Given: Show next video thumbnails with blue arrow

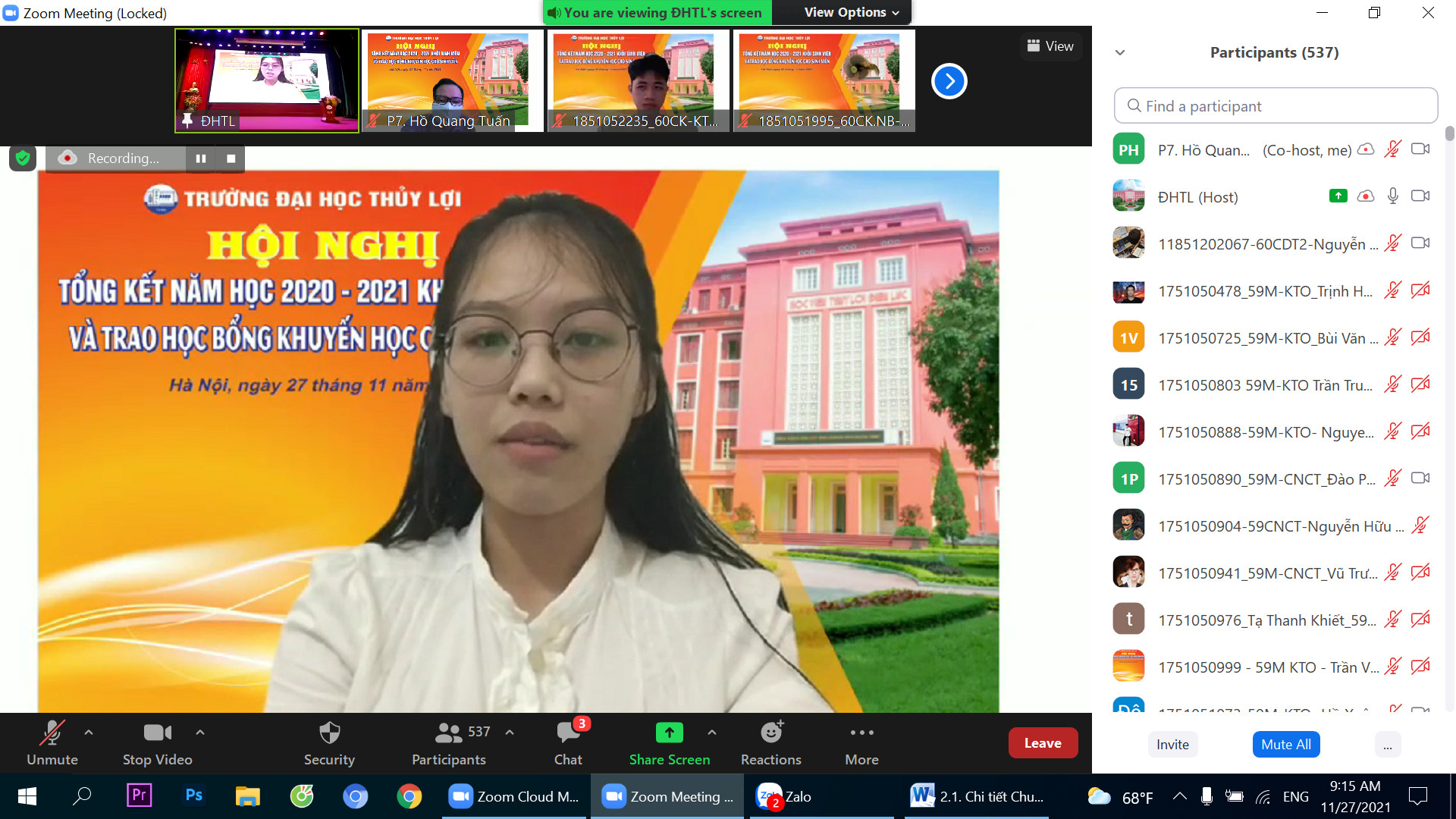Looking at the screenshot, I should (949, 81).
